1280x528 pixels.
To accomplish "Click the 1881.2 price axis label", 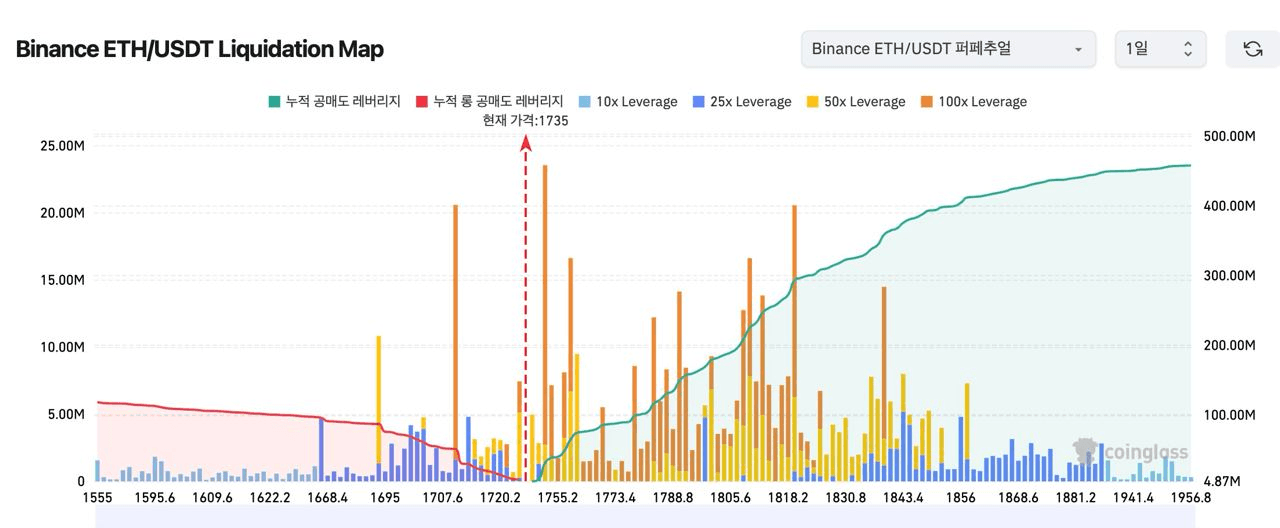I will click(1076, 497).
